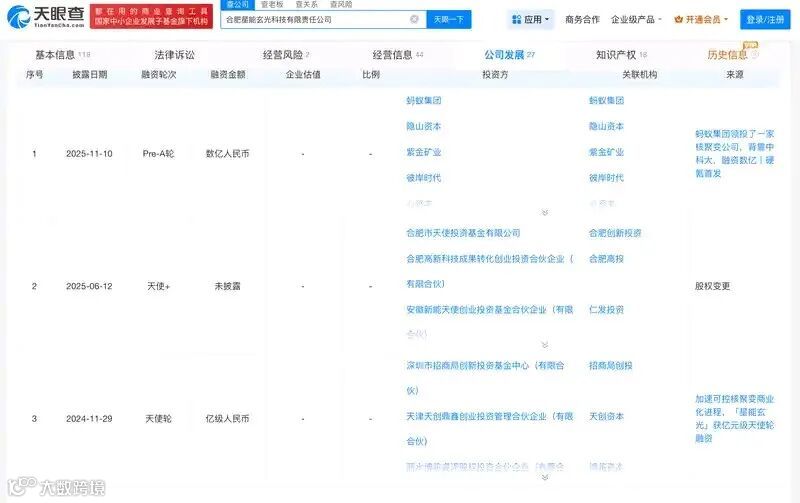Switch to the 查关系 search tab
Viewport: 800px width, 503px height.
307,4
